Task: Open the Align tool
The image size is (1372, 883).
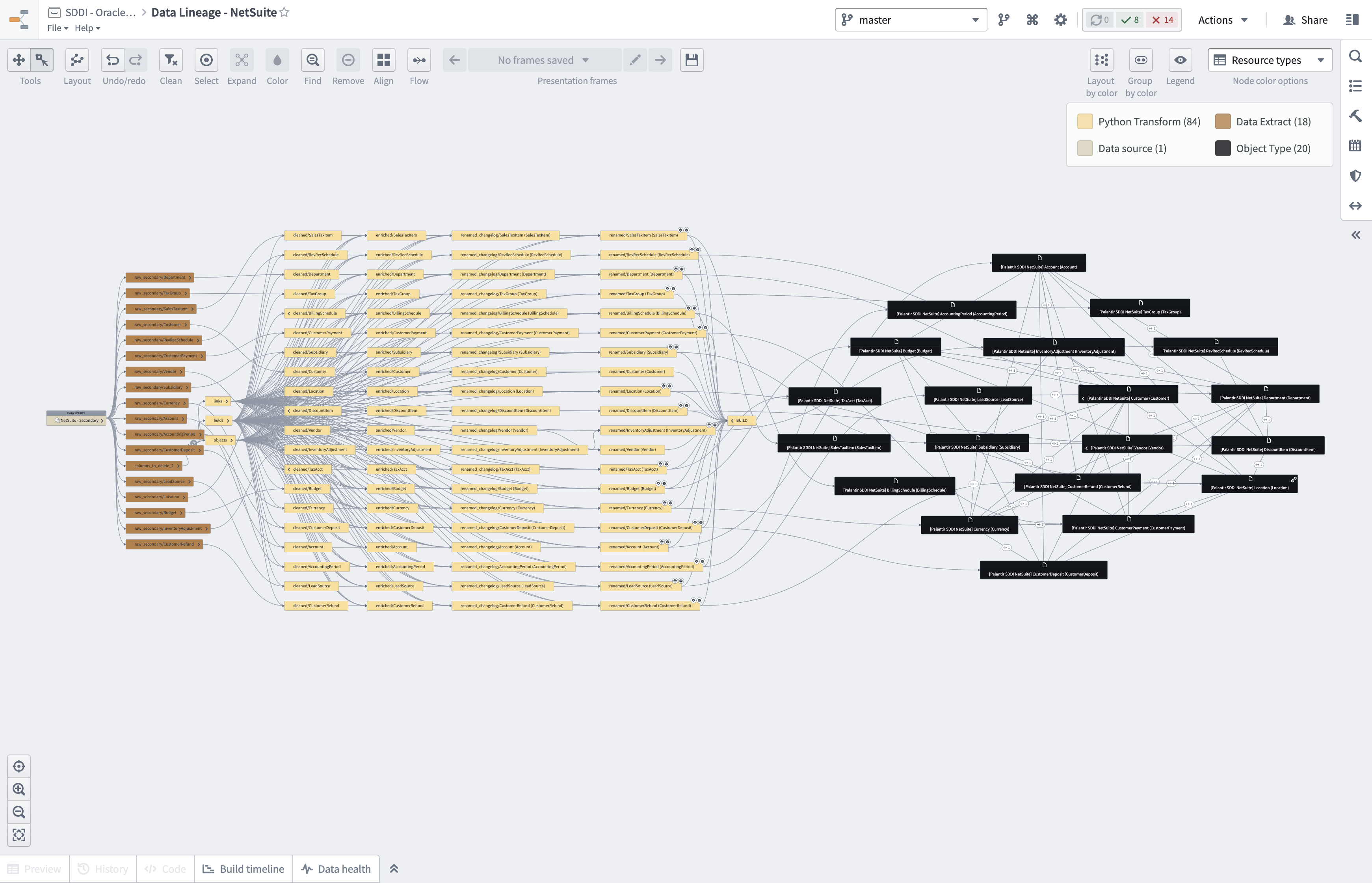Action: (383, 60)
